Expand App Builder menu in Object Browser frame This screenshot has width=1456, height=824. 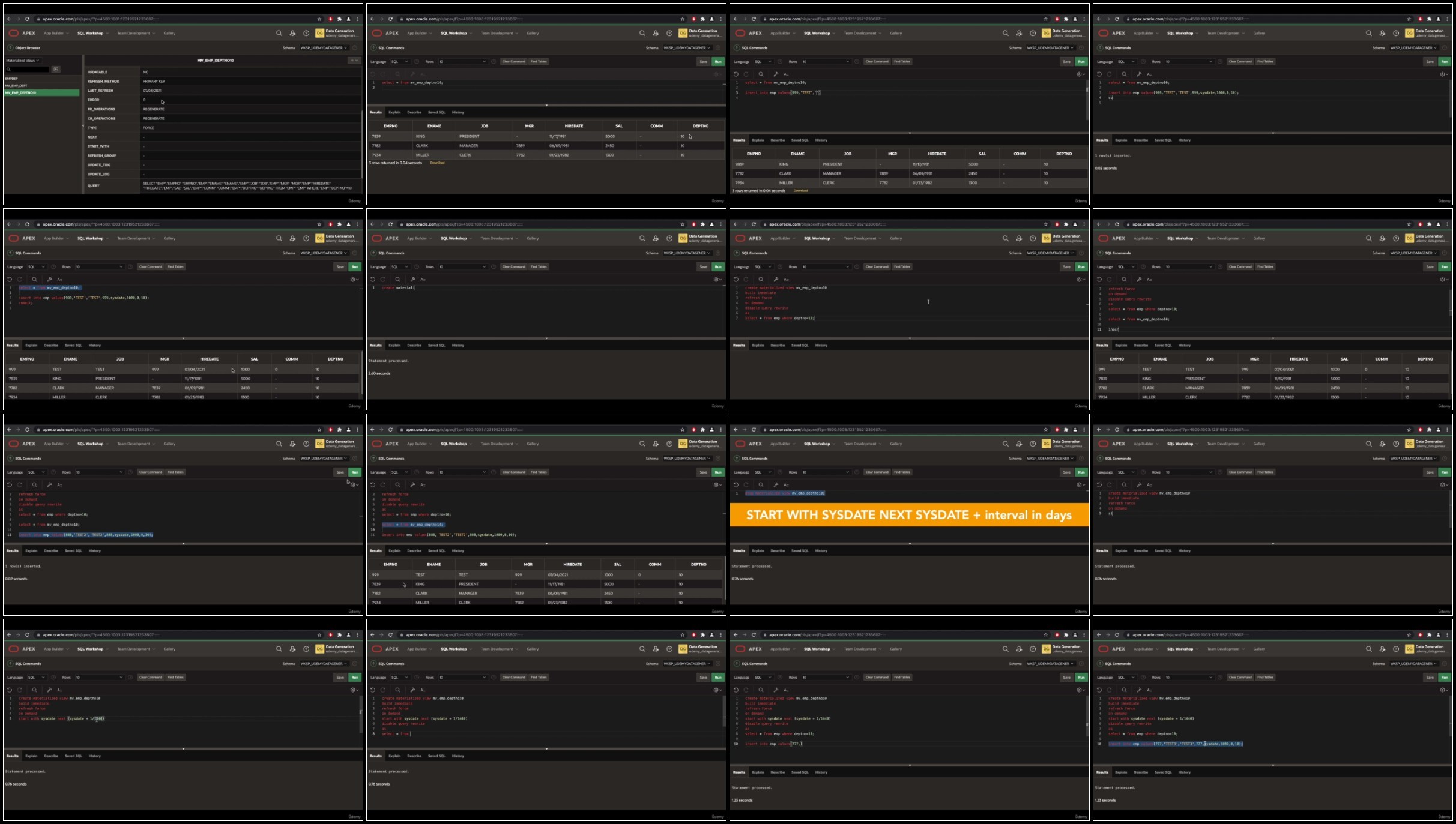(x=56, y=33)
